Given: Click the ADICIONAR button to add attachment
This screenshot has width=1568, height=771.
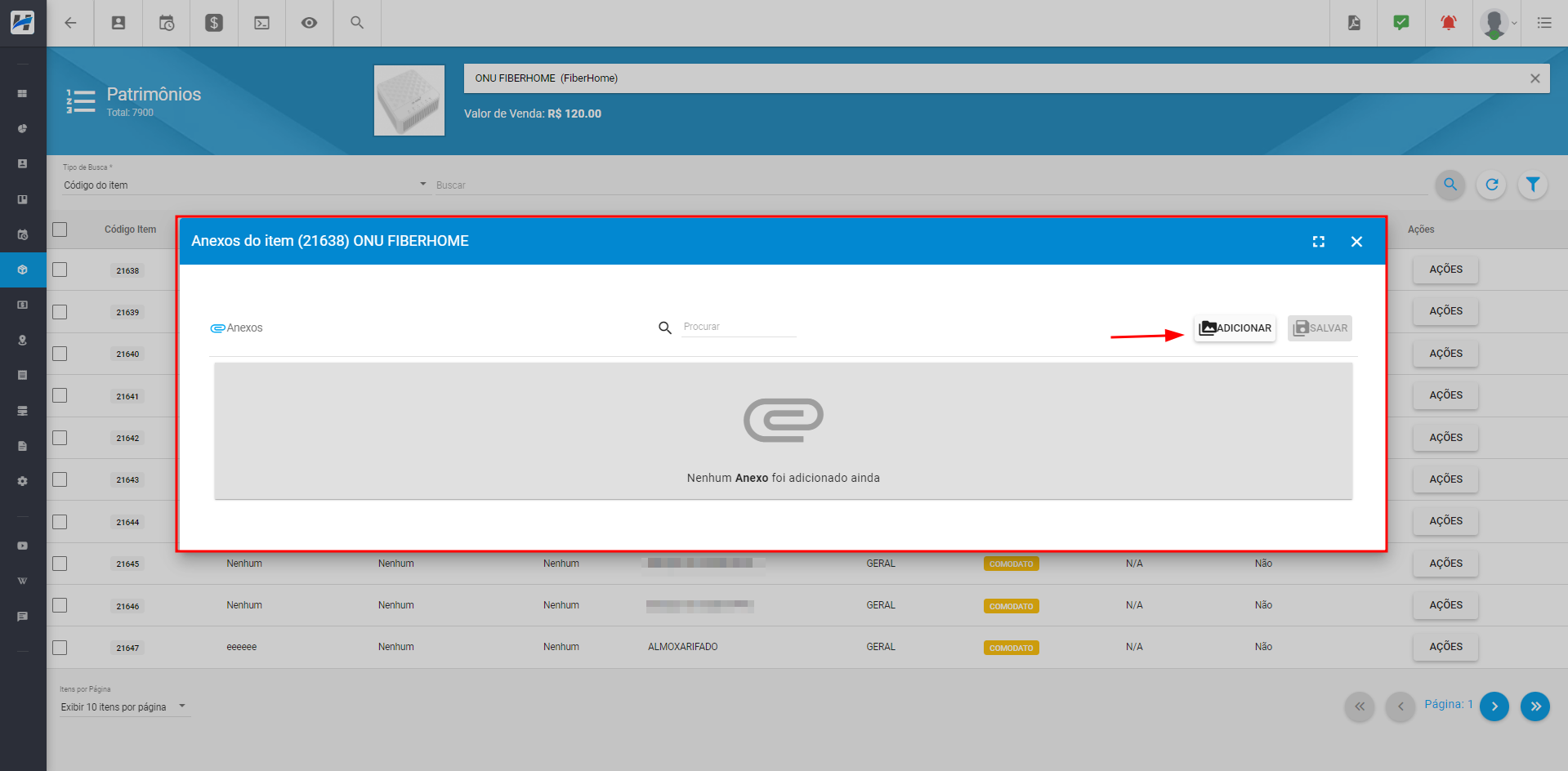Looking at the screenshot, I should coord(1235,328).
